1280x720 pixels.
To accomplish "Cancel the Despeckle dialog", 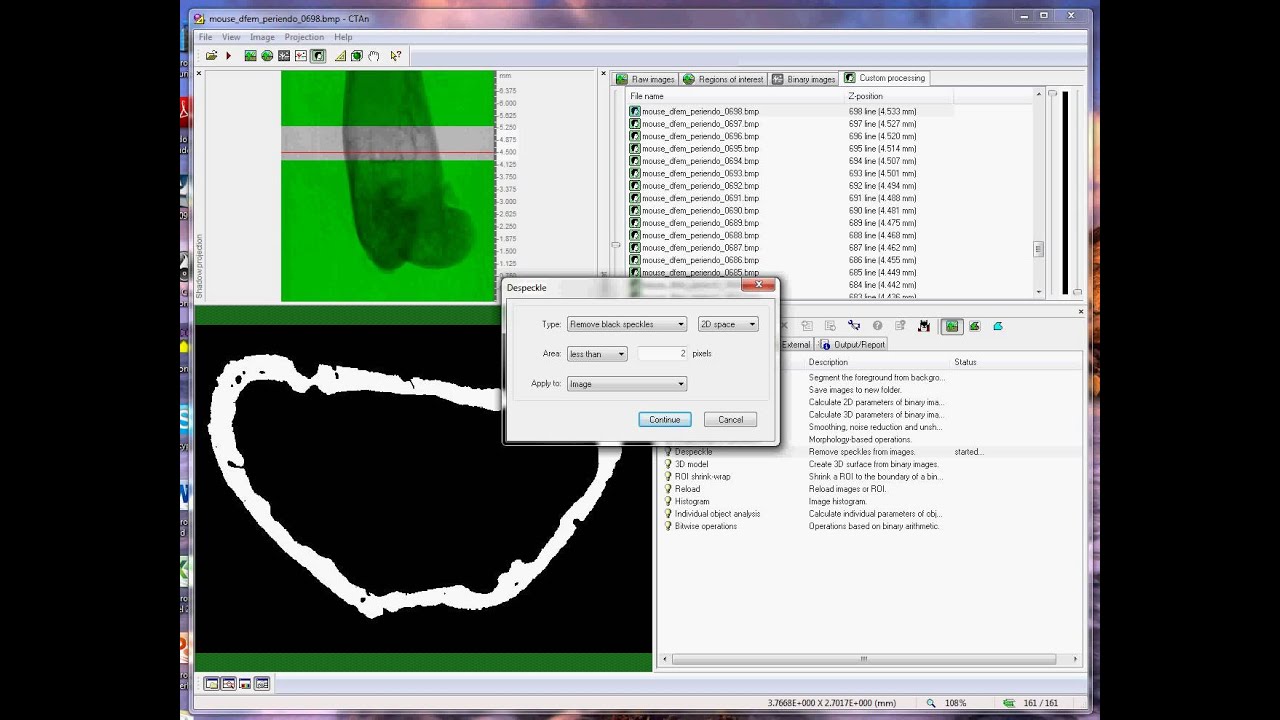I will (730, 420).
